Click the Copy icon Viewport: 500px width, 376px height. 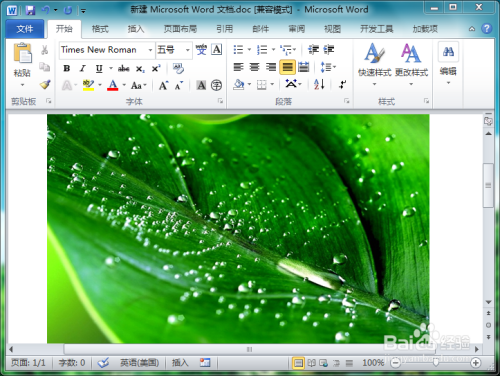(x=45, y=67)
